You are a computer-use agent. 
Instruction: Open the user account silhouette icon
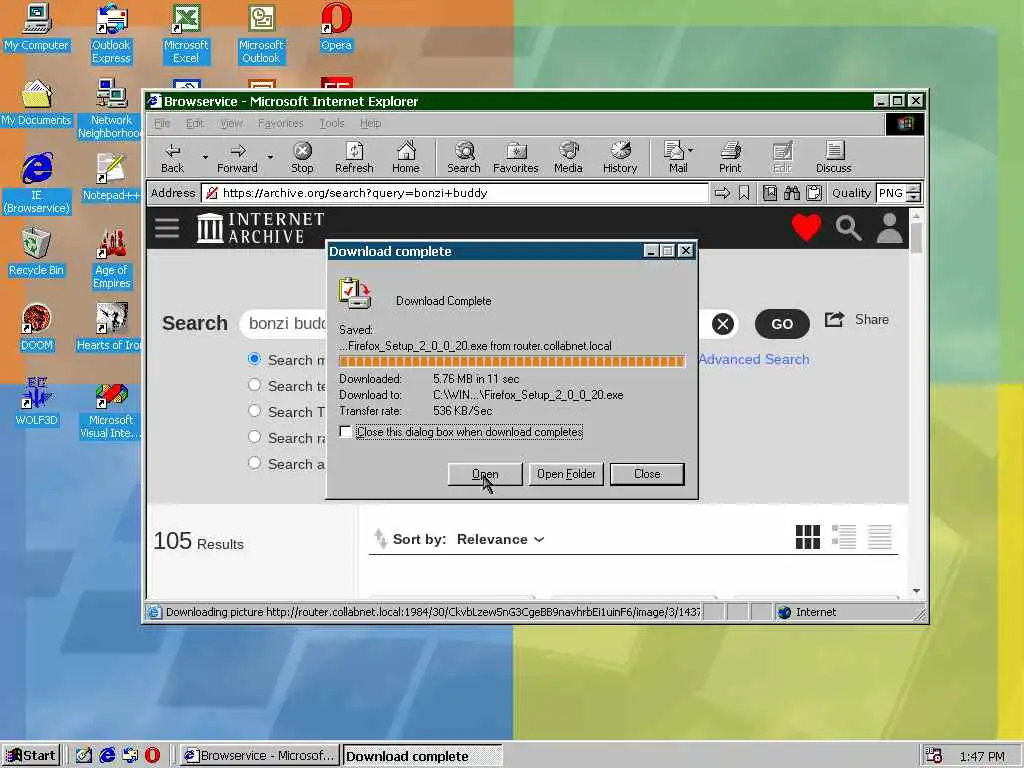click(x=889, y=228)
